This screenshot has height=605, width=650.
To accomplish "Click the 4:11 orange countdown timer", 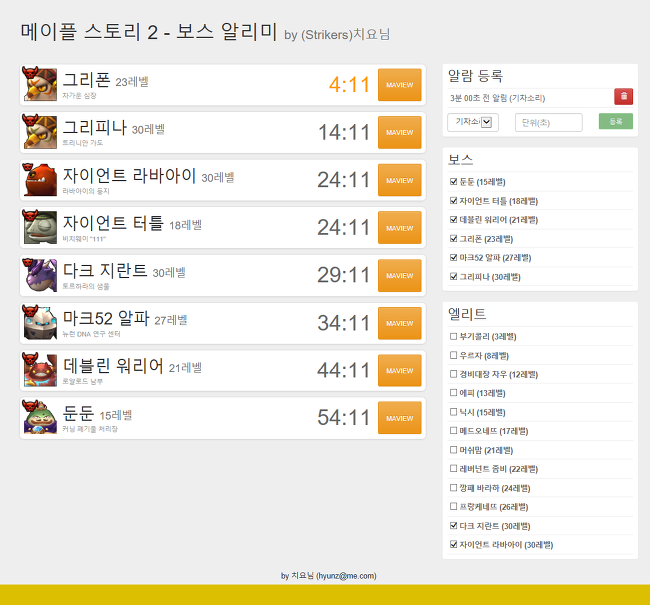I will pos(349,85).
